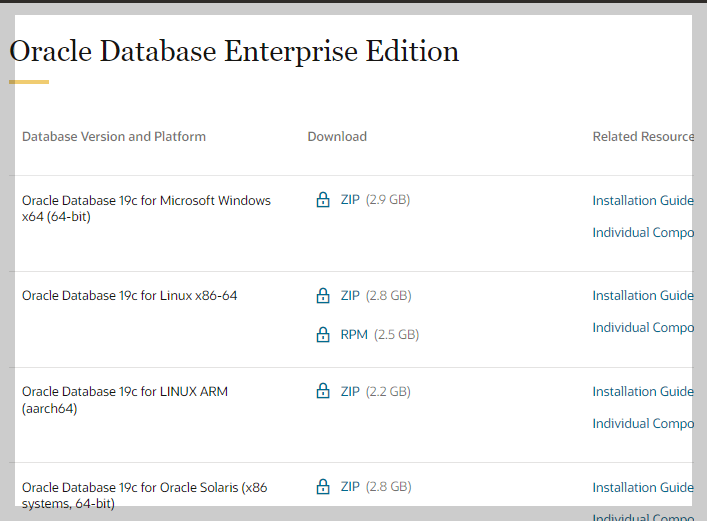This screenshot has height=521, width=707.
Task: Open Installation Guide for Oracle Solaris
Action: (642, 488)
